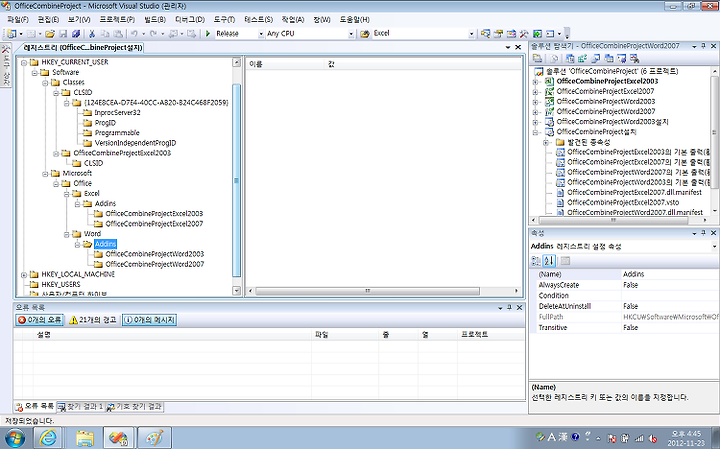Open Properties Window from main toolbar

pyautogui.click(x=498, y=34)
